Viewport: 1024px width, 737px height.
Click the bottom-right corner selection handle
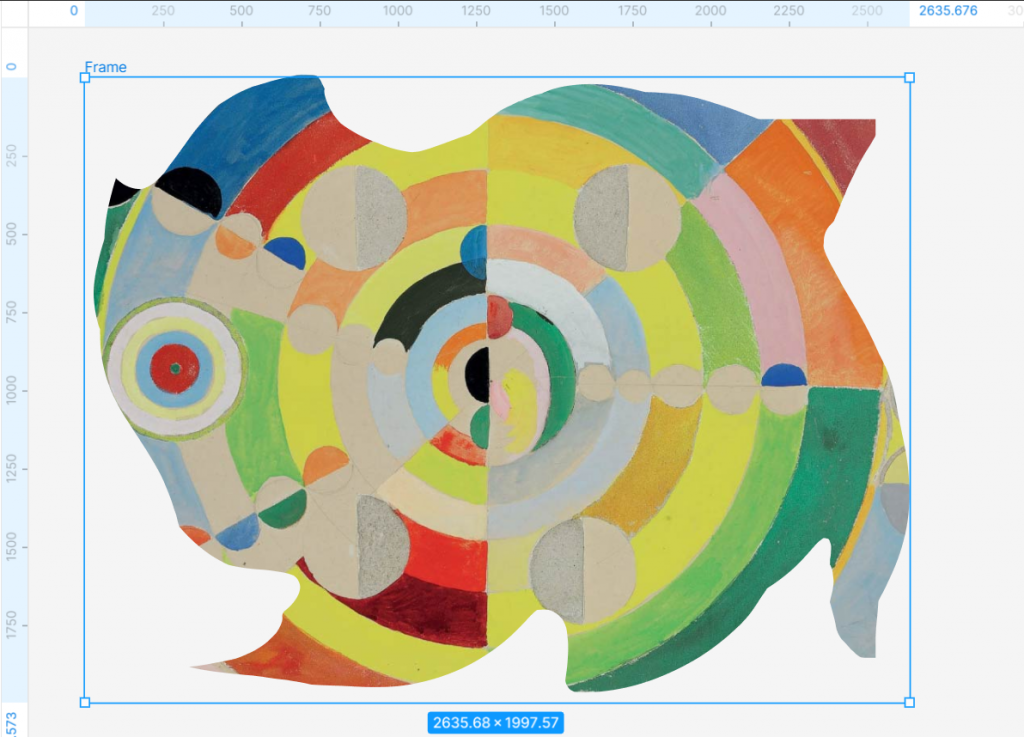coord(908,704)
